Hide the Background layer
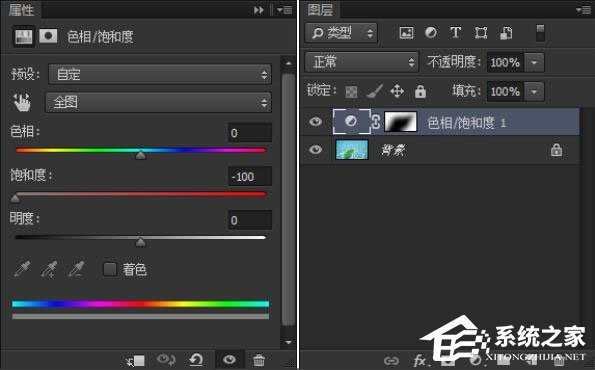This screenshot has height=370, width=595. click(x=315, y=150)
